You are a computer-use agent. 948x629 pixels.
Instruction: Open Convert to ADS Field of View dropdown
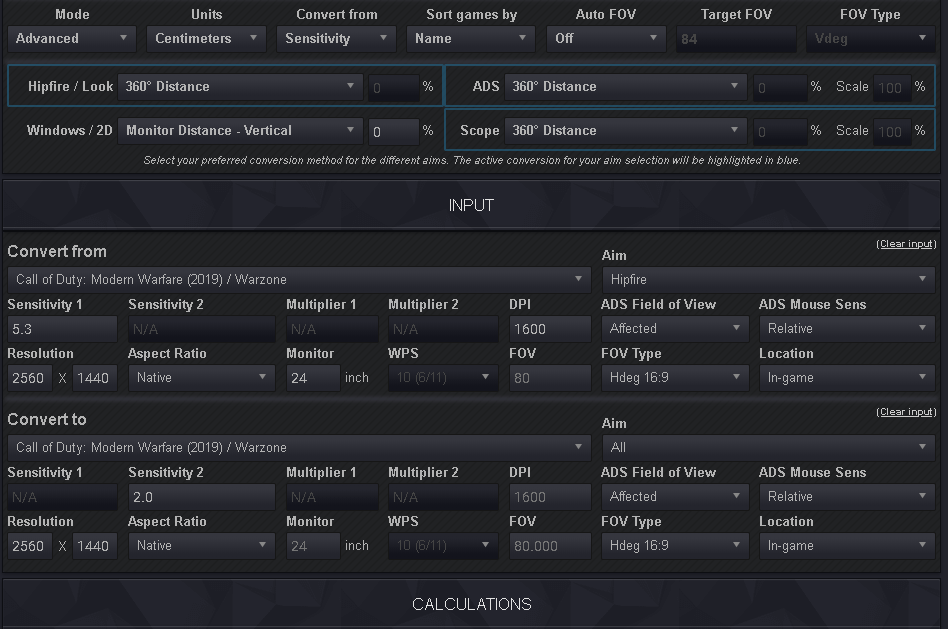pos(675,497)
